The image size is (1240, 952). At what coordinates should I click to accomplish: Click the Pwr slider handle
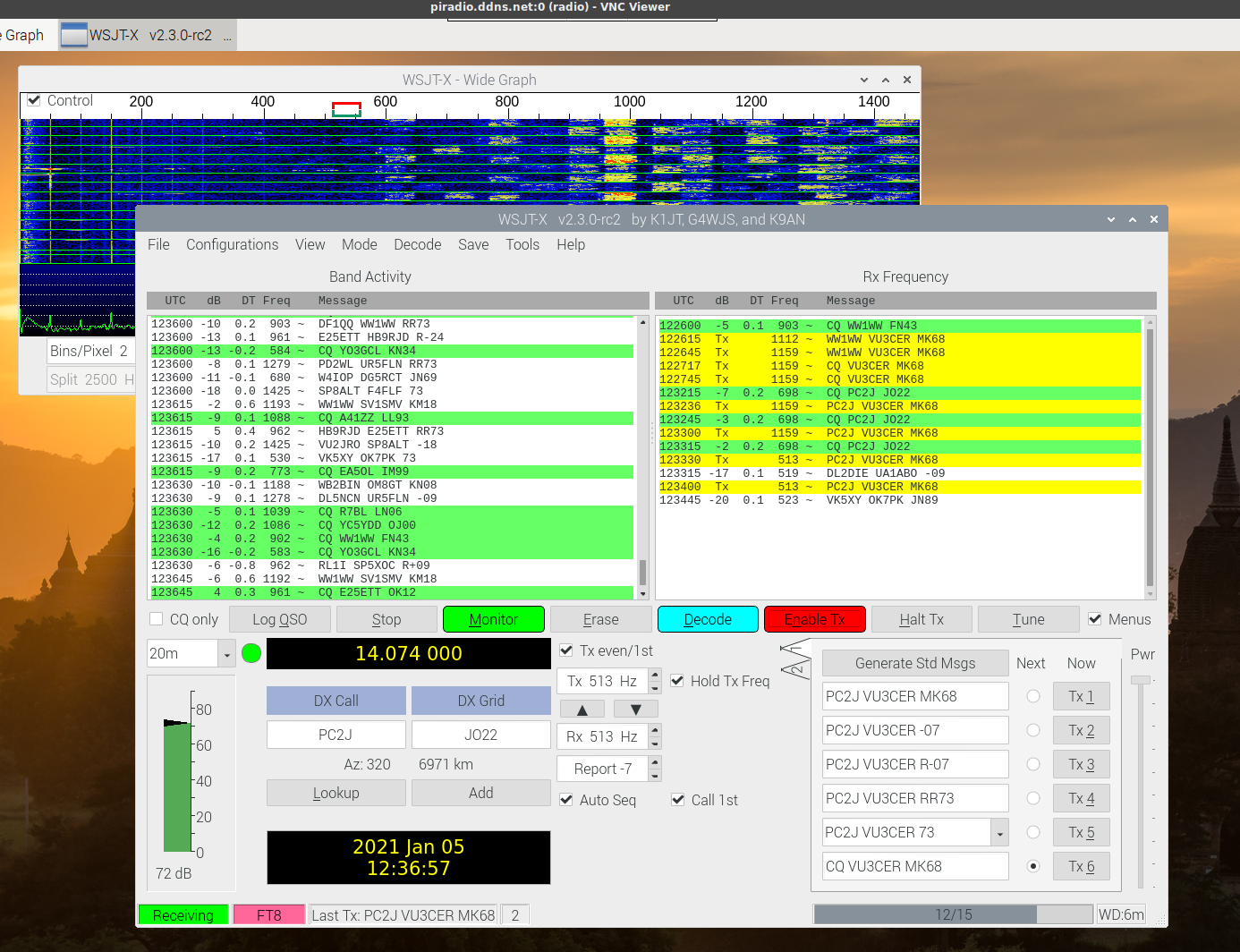[1141, 681]
